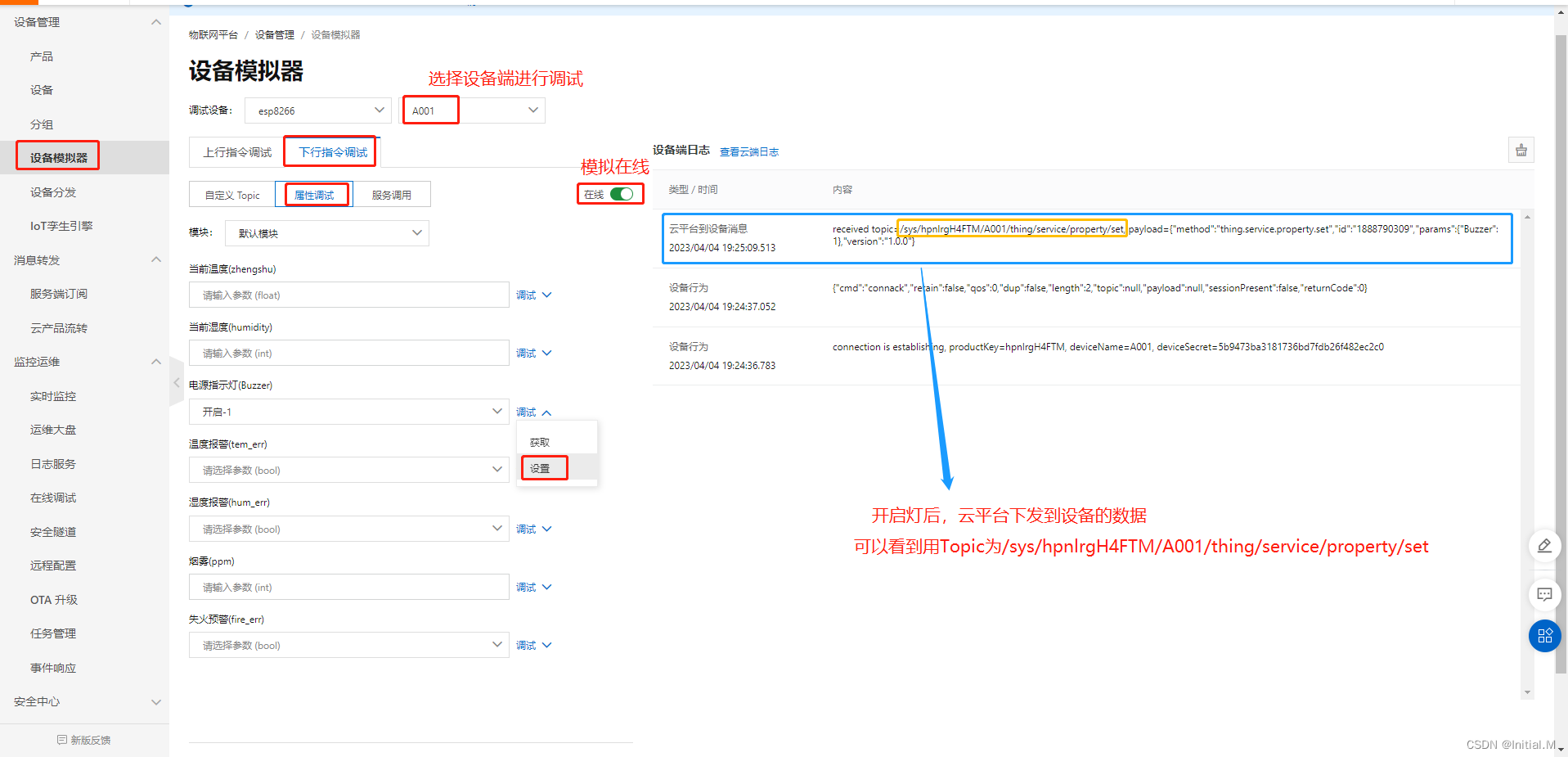Viewport: 1568px width, 757px height.
Task: Open 日志服务 in the sidebar
Action: (53, 464)
